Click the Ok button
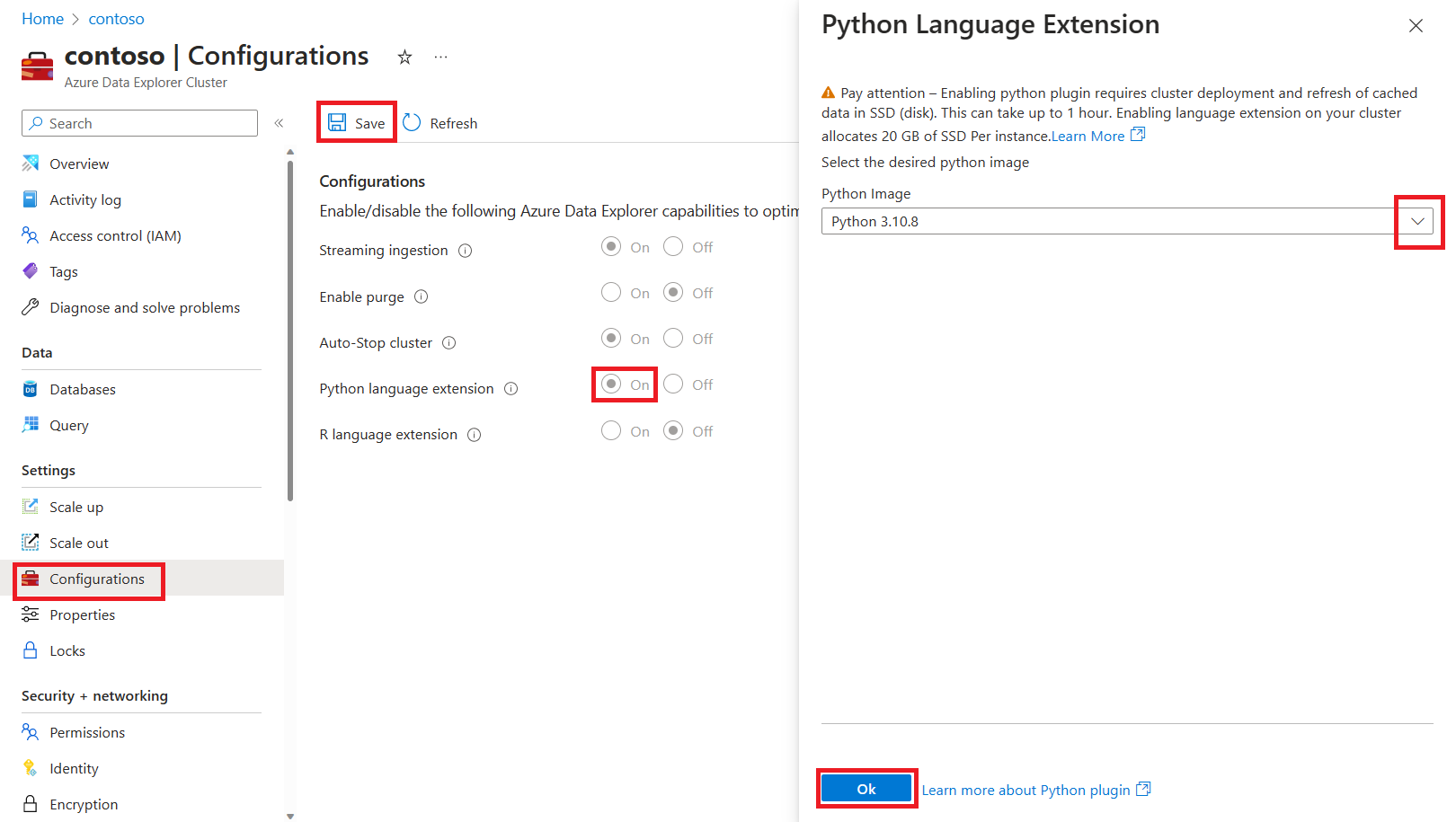 point(866,789)
